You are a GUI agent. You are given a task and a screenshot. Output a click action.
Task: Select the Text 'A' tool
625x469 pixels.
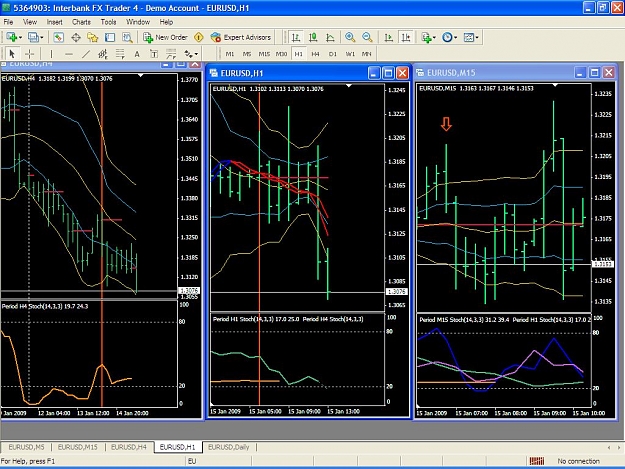[137, 54]
